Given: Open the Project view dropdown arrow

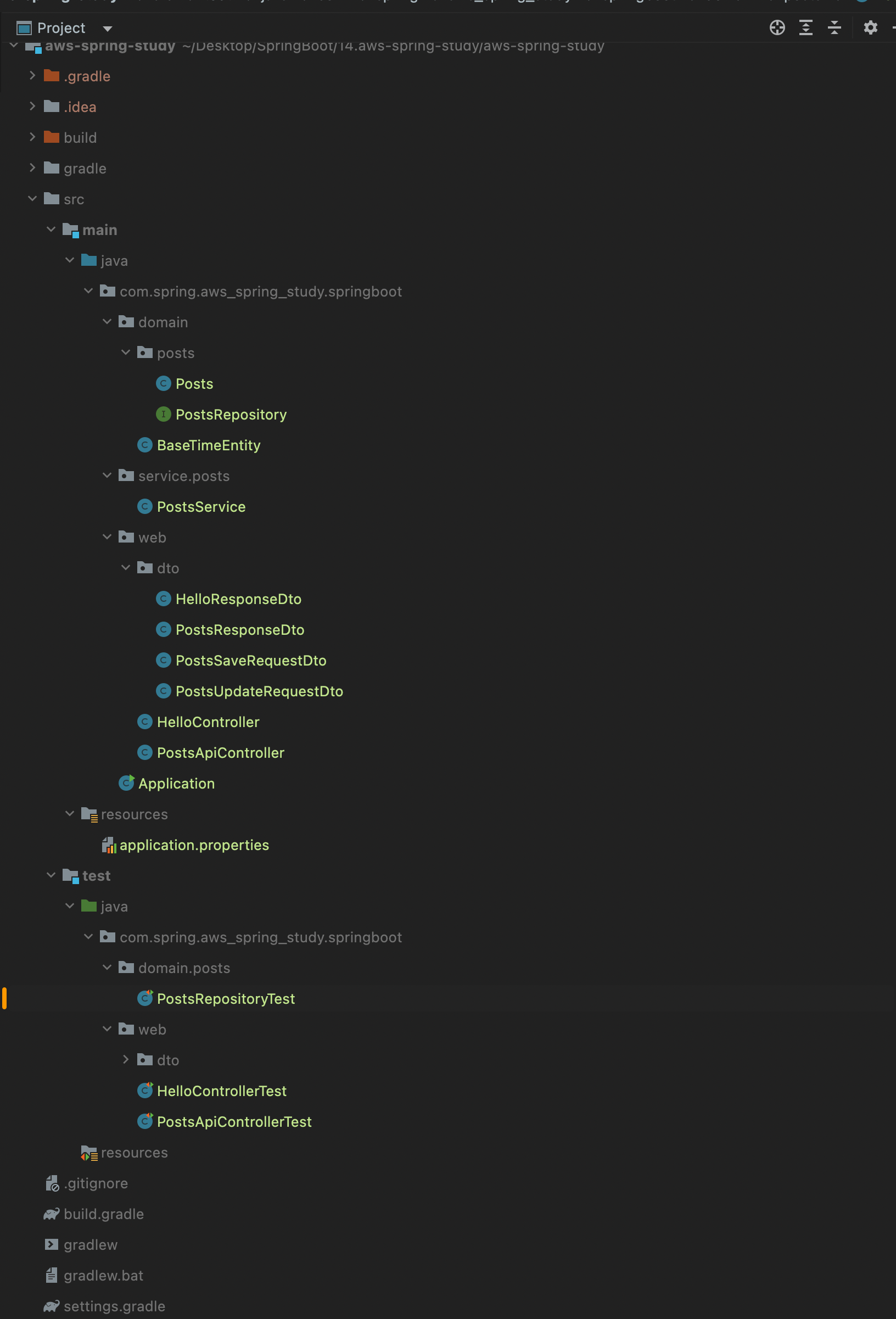Looking at the screenshot, I should (107, 29).
